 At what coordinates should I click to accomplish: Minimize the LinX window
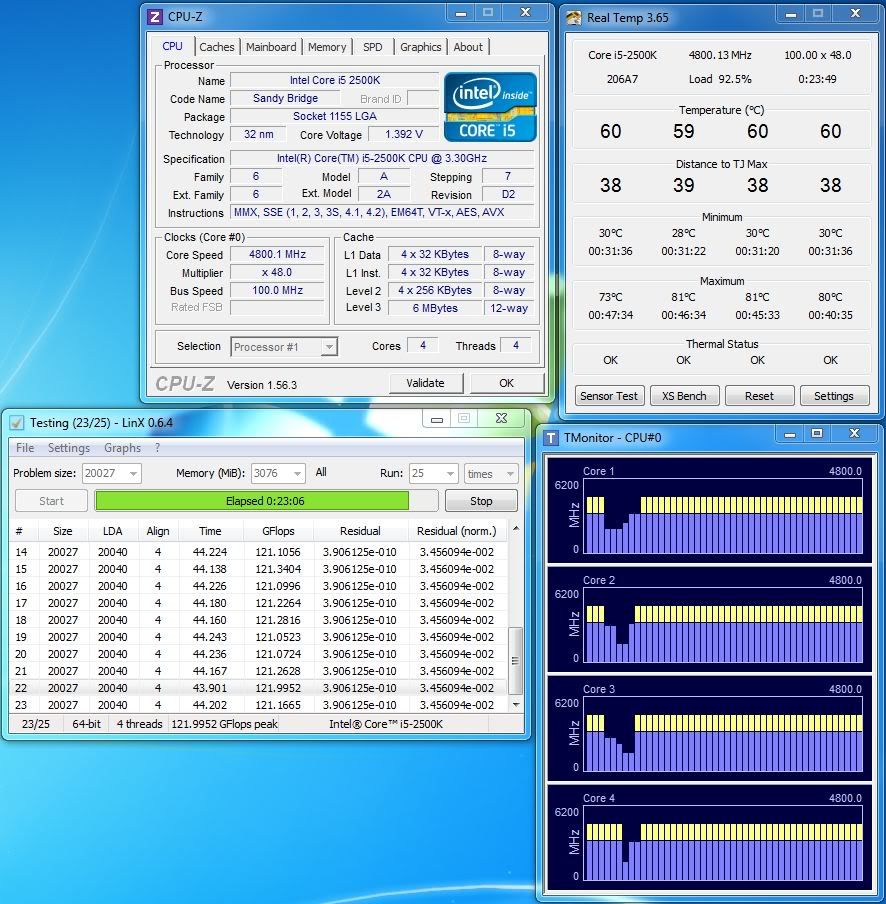(437, 419)
